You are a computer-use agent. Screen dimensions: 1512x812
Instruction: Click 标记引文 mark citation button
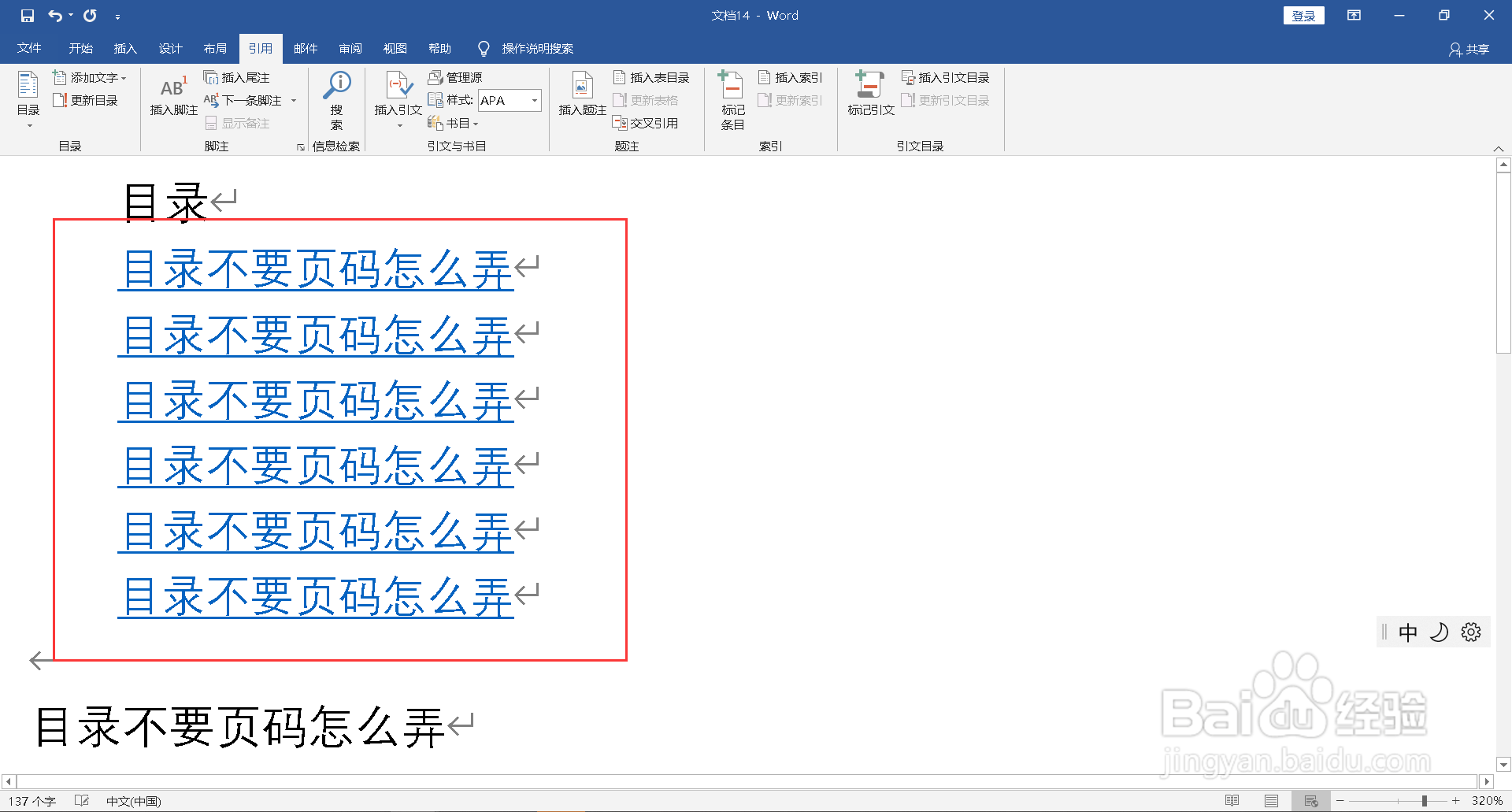[x=871, y=95]
